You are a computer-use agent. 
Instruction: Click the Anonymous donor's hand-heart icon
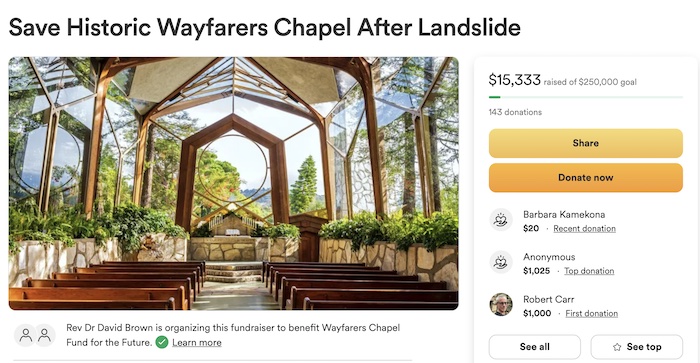[x=500, y=262]
